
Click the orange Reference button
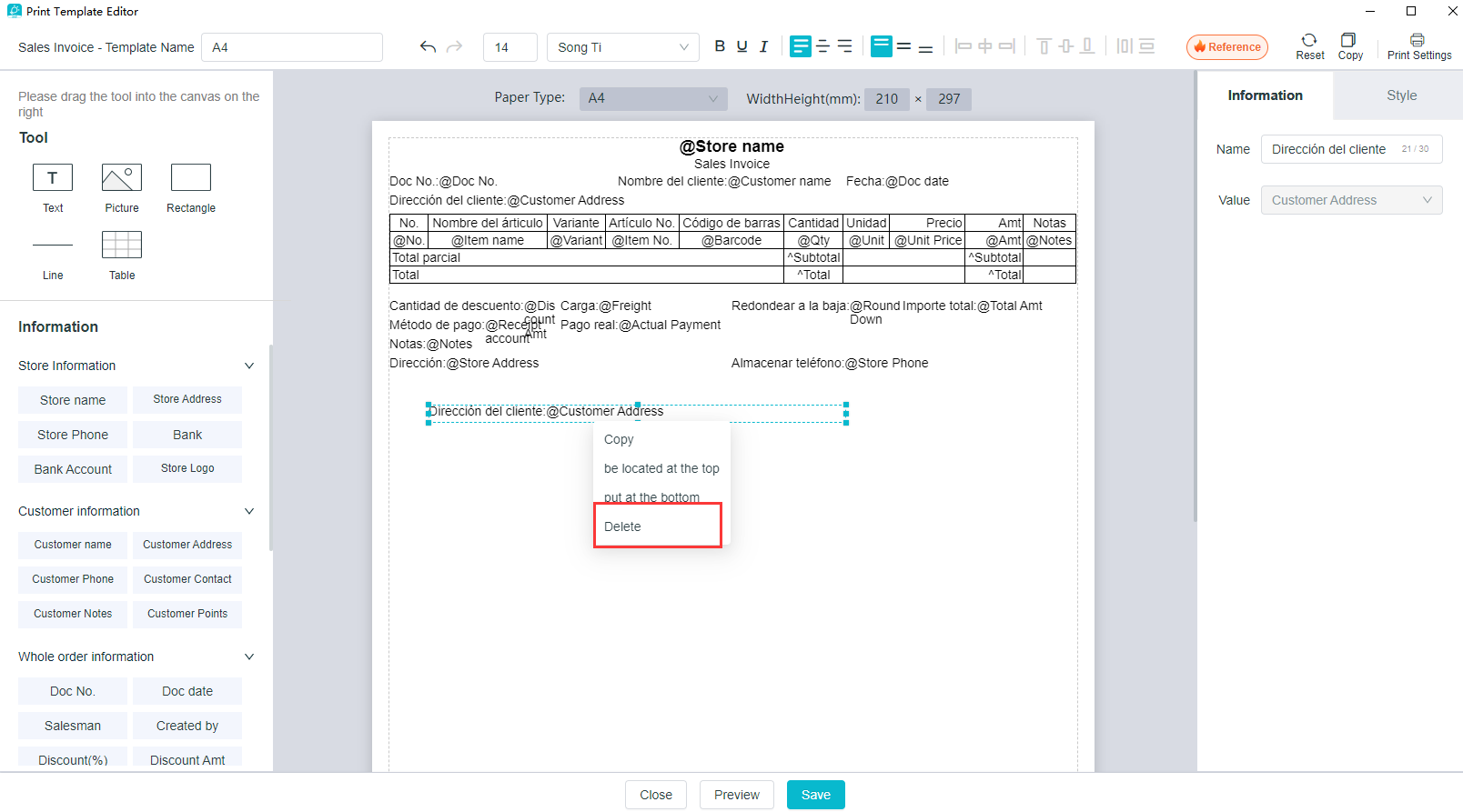pyautogui.click(x=1226, y=47)
